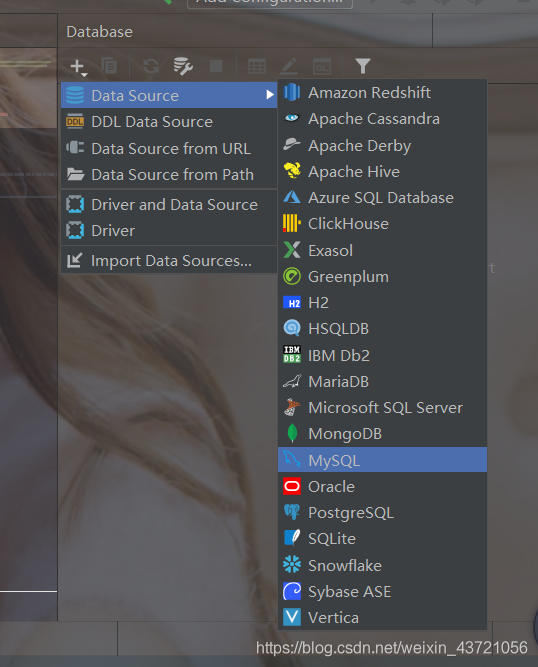The image size is (538, 667).
Task: Click the MongoDB leaf icon
Action: (292, 433)
